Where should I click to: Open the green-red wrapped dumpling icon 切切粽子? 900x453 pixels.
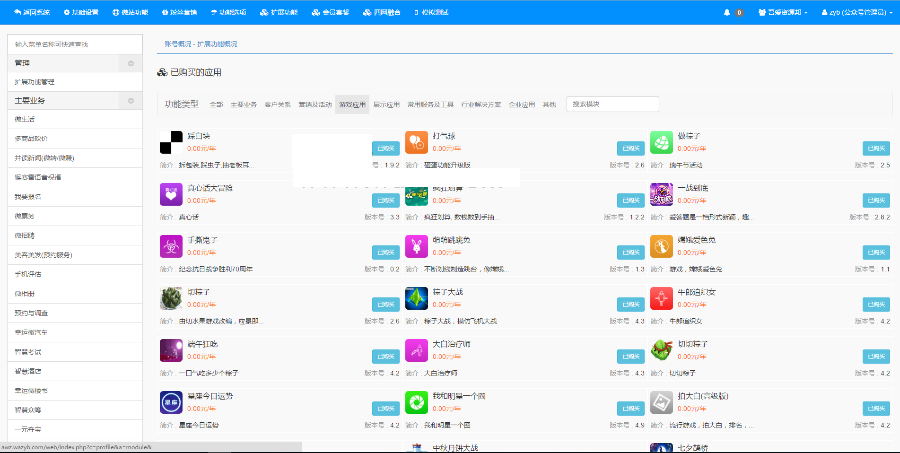pos(661,350)
